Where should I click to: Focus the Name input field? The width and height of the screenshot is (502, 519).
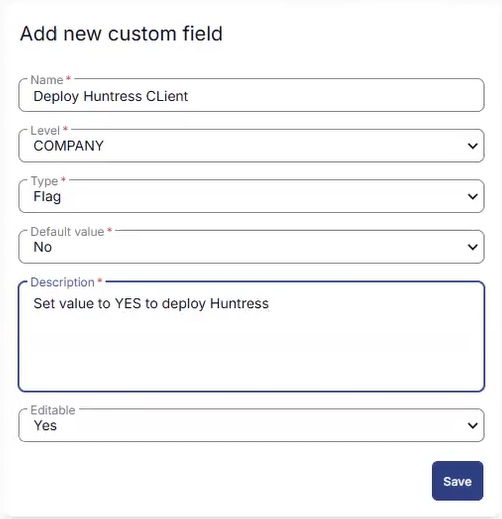(x=251, y=95)
